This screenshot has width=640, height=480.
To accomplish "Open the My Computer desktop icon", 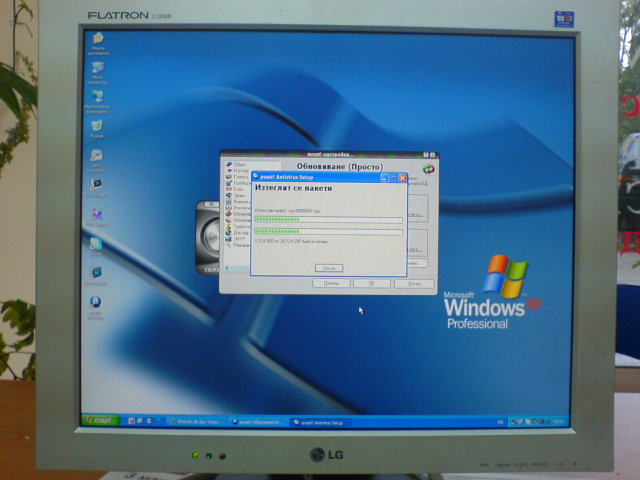I will click(x=98, y=70).
